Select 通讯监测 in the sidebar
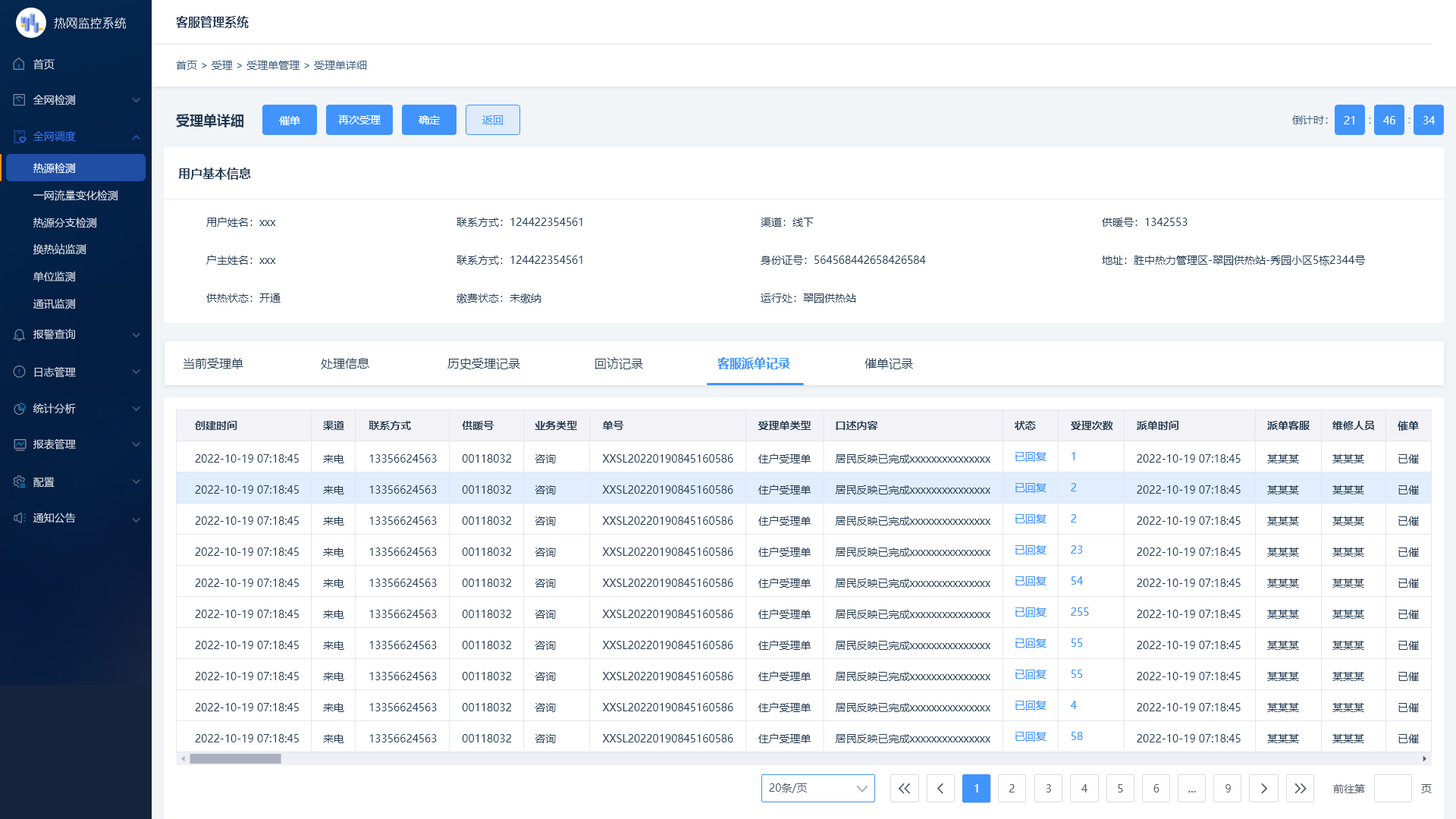 tap(55, 304)
